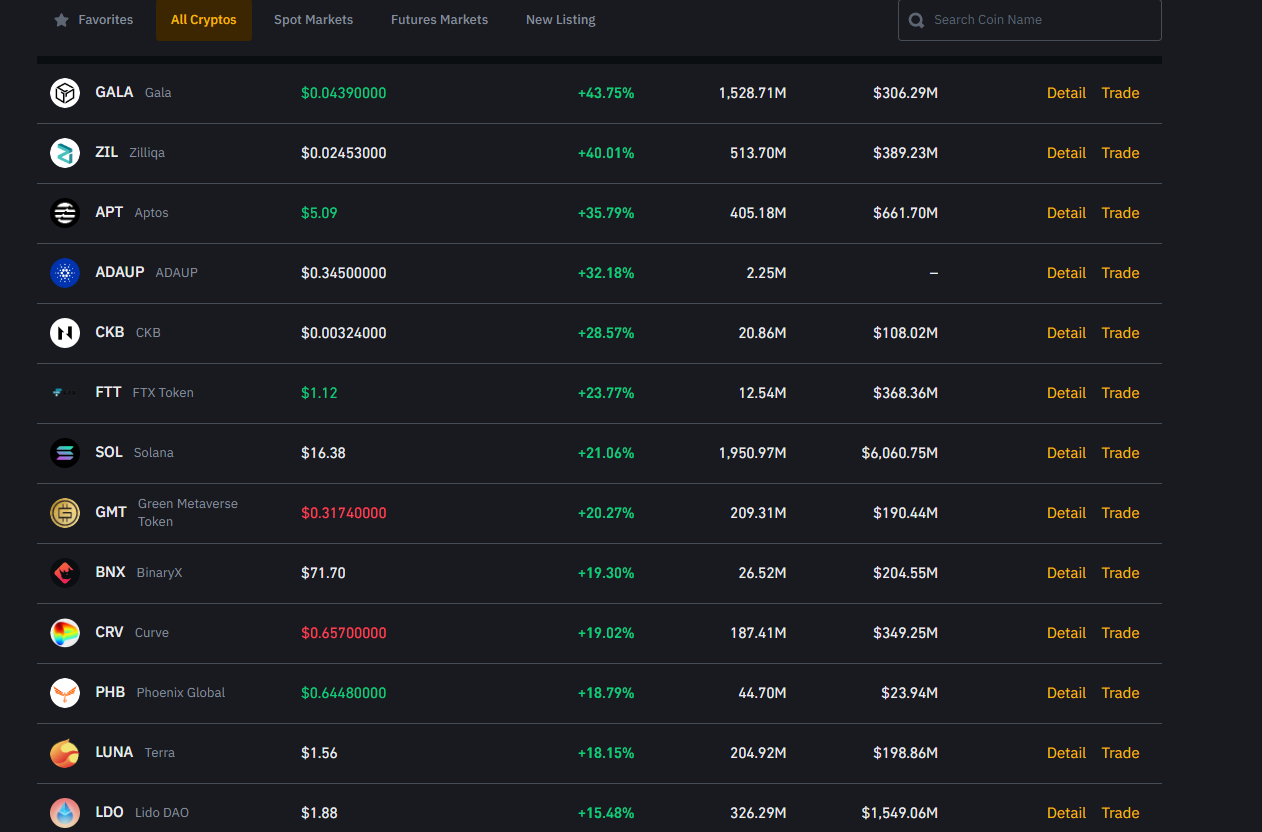Open the Favorites tab with star
The width and height of the screenshot is (1262, 832).
tap(94, 20)
